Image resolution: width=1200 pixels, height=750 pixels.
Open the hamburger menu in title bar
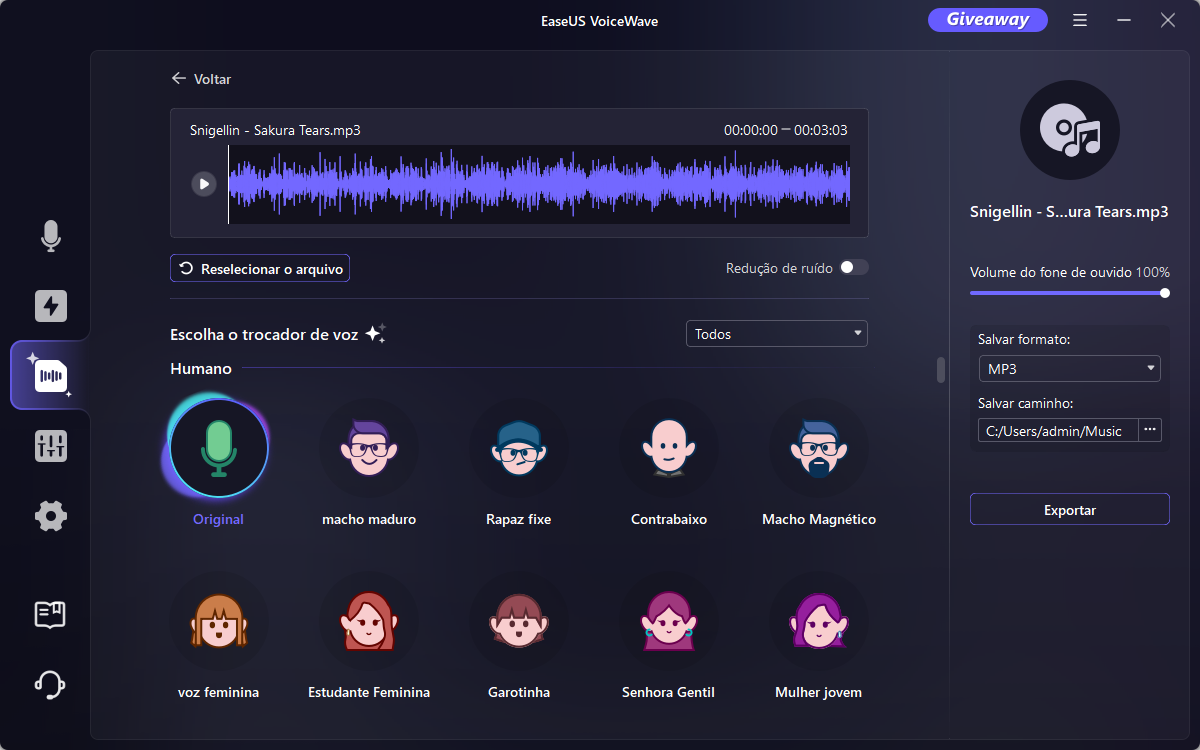[x=1079, y=19]
